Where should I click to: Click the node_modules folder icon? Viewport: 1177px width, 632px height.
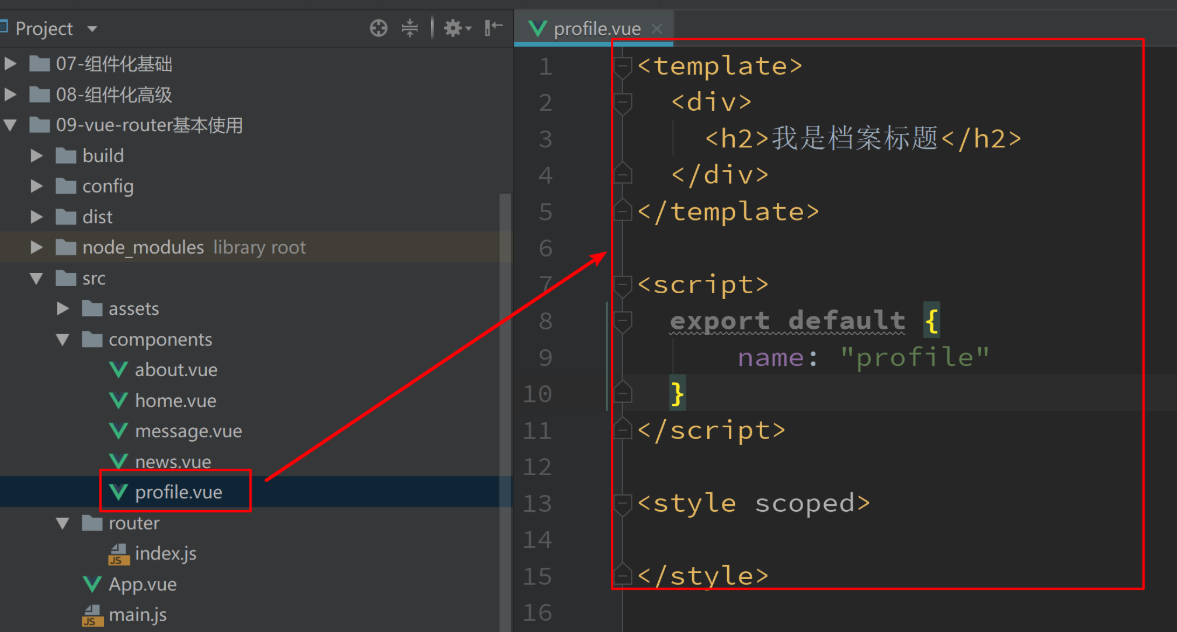pos(66,247)
